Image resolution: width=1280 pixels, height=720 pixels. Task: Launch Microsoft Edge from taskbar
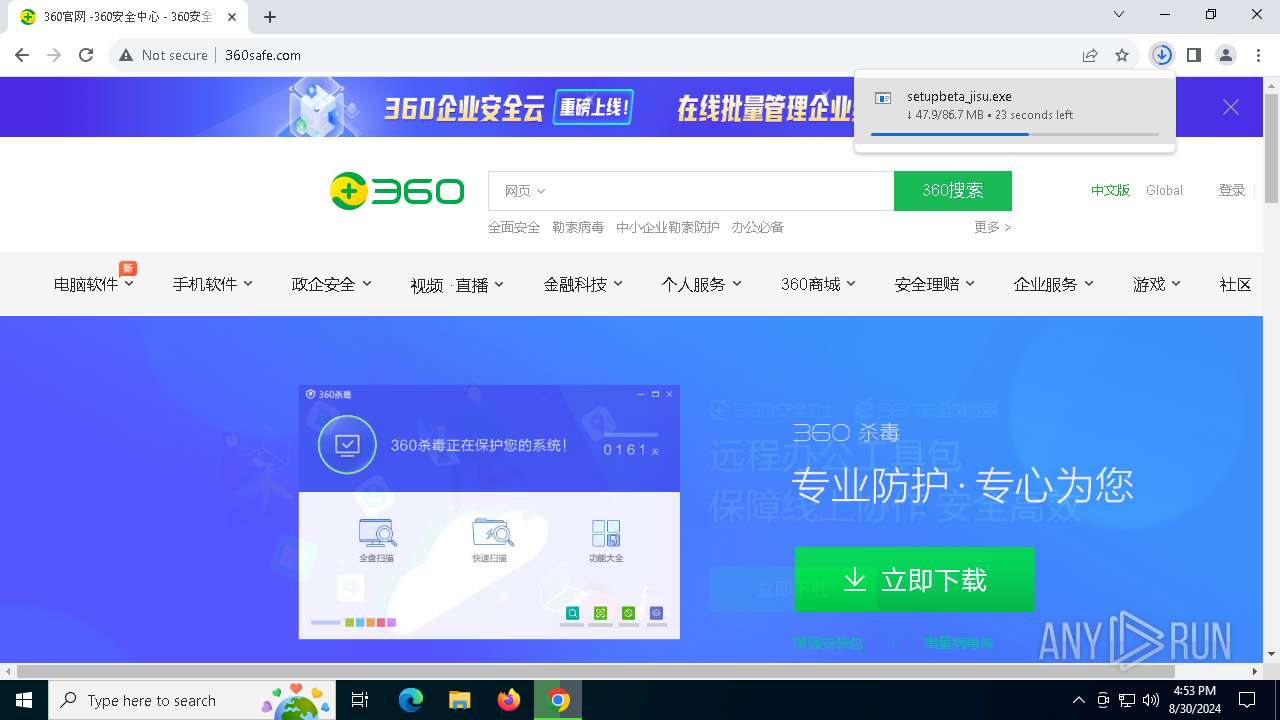tap(410, 700)
